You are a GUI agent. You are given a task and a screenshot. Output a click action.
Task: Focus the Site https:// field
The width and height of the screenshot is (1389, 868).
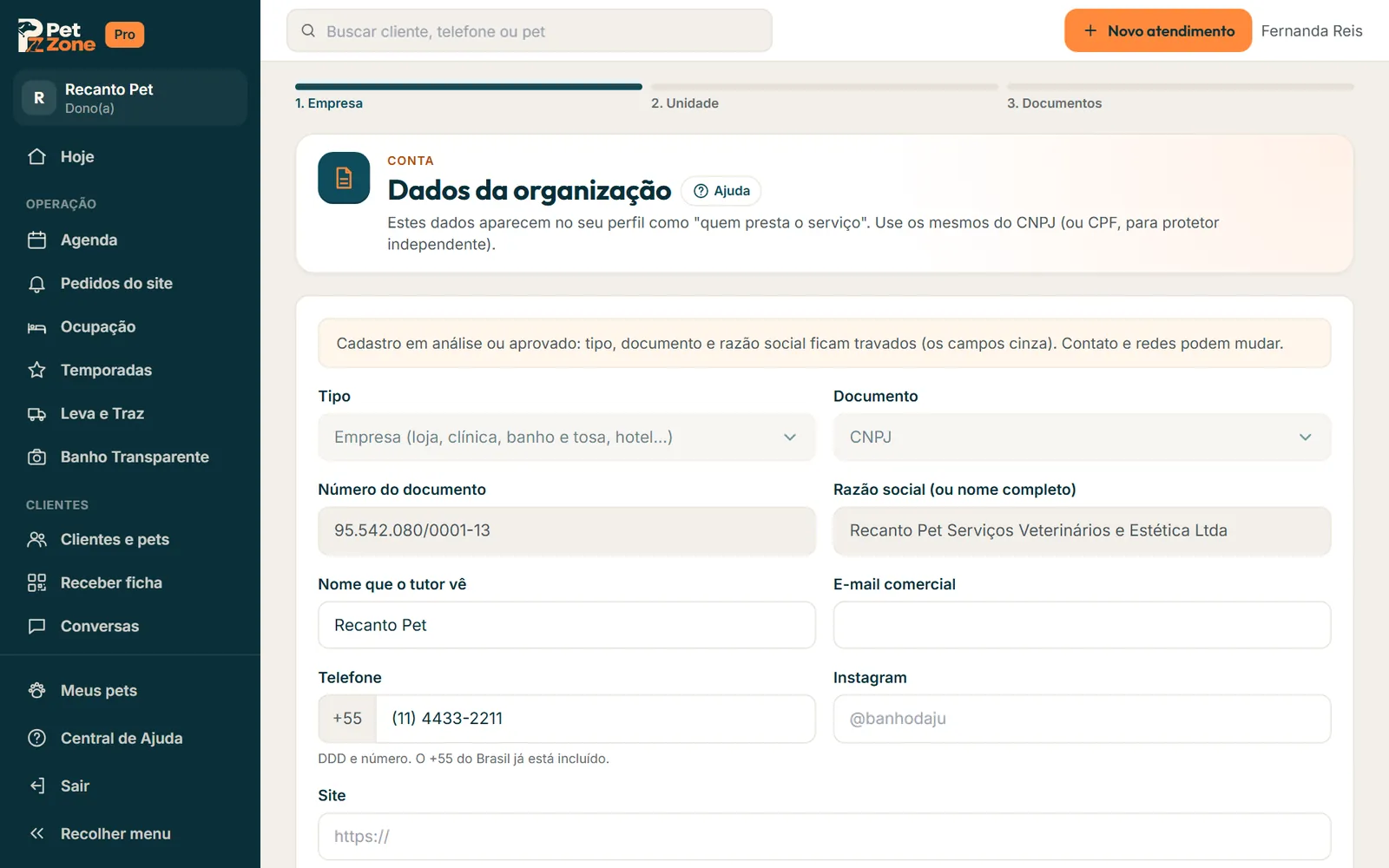[x=825, y=837]
